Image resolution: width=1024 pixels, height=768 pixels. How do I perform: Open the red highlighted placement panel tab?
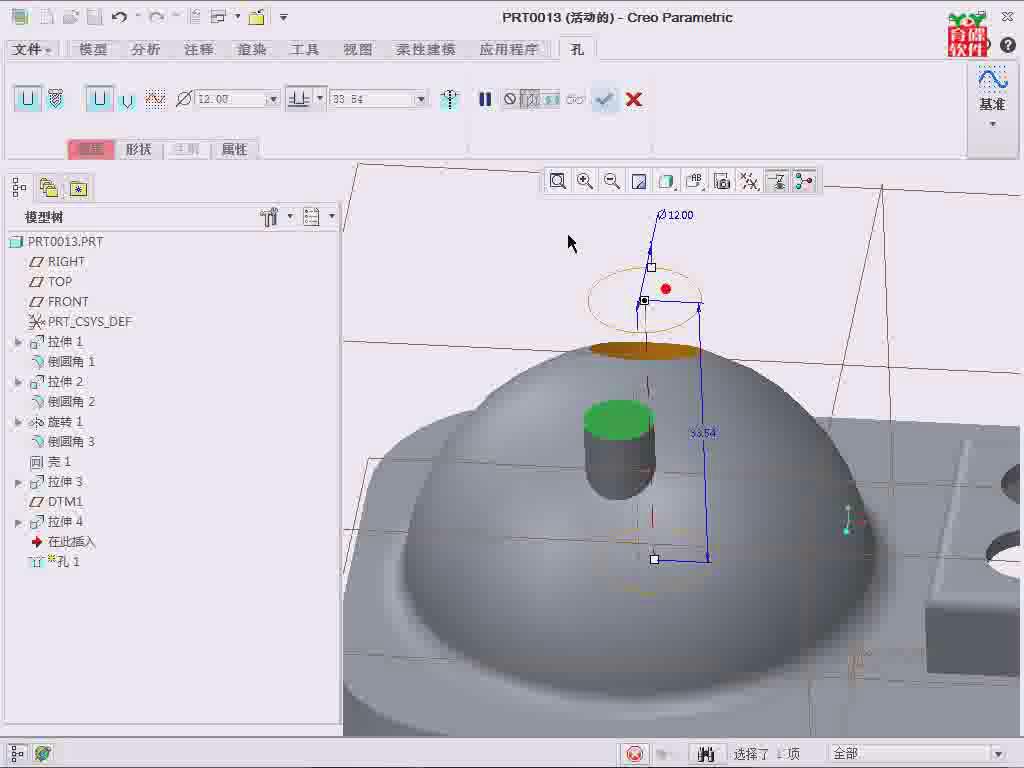[91, 150]
